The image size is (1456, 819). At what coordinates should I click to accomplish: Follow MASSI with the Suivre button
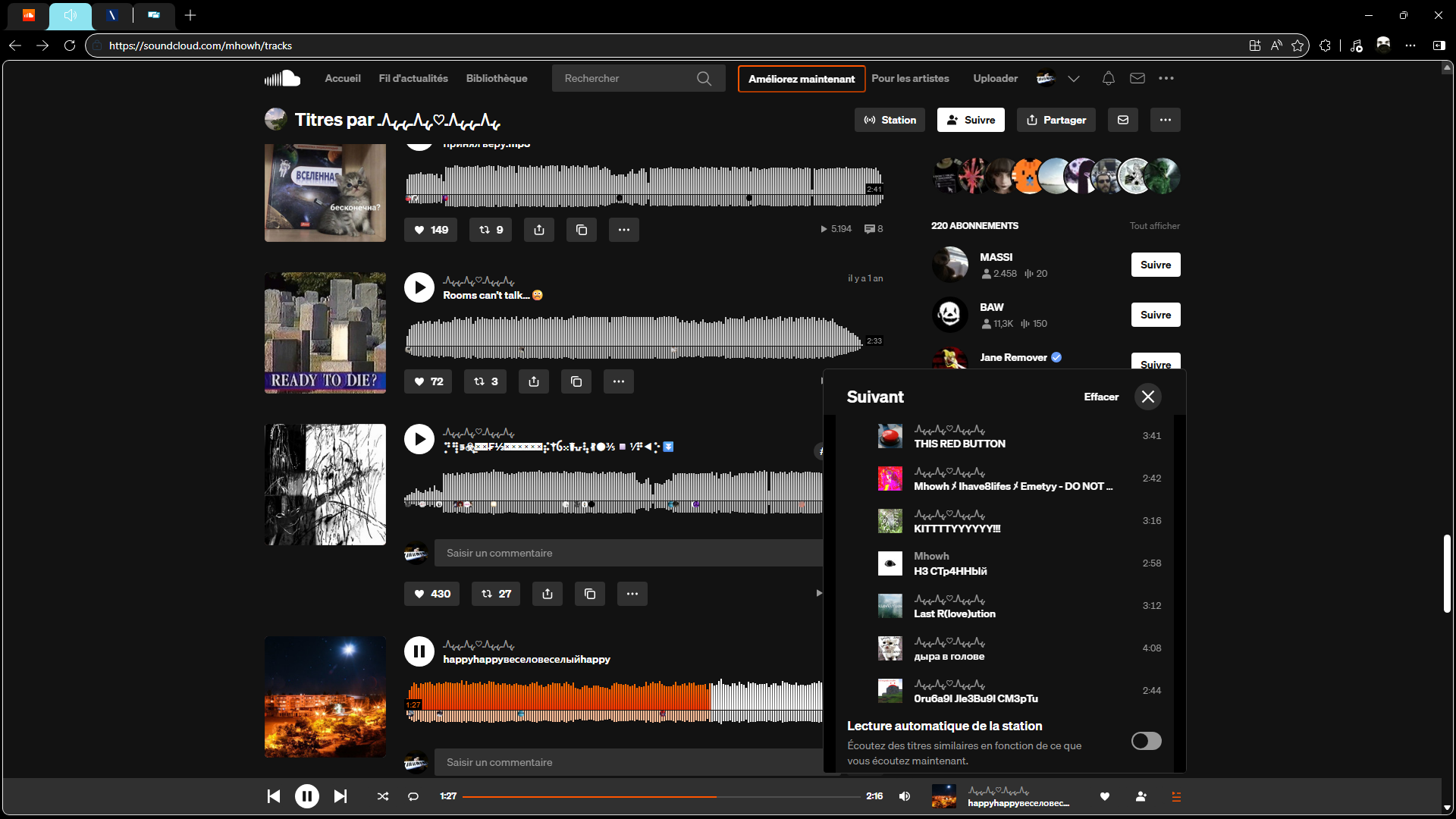coord(1155,265)
